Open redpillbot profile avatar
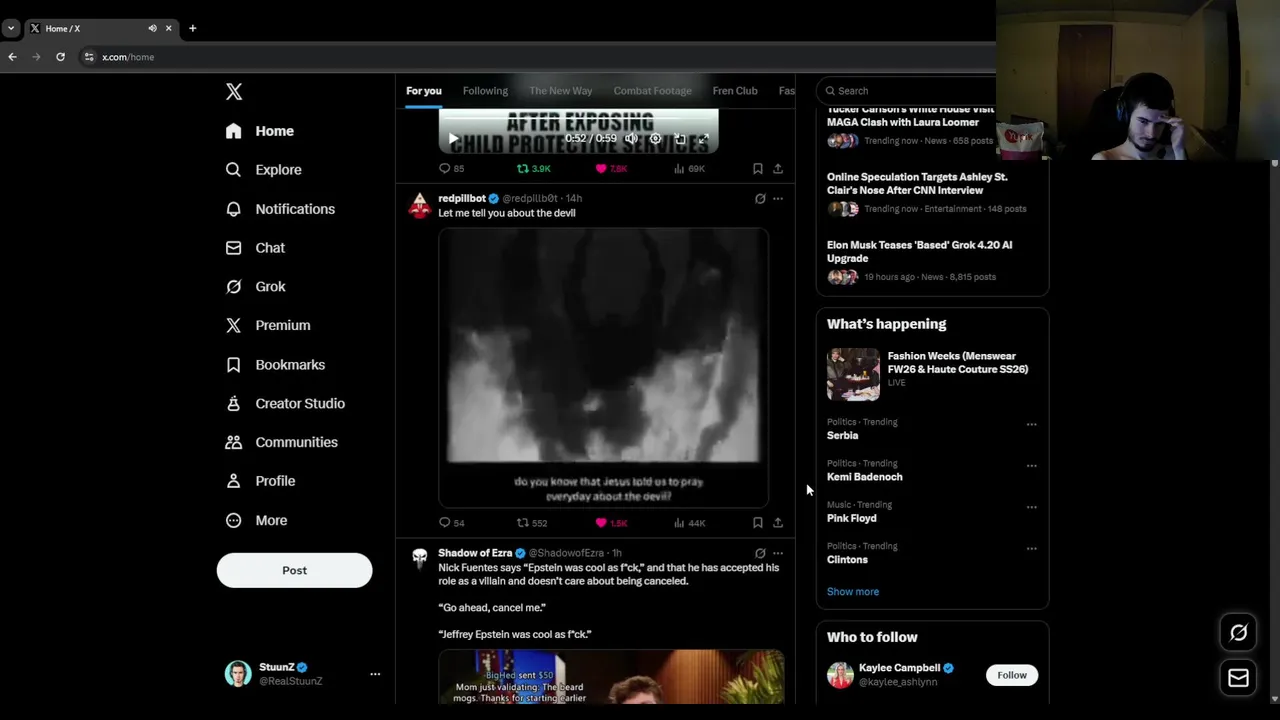Screen dimensions: 1280x720 click(420, 205)
